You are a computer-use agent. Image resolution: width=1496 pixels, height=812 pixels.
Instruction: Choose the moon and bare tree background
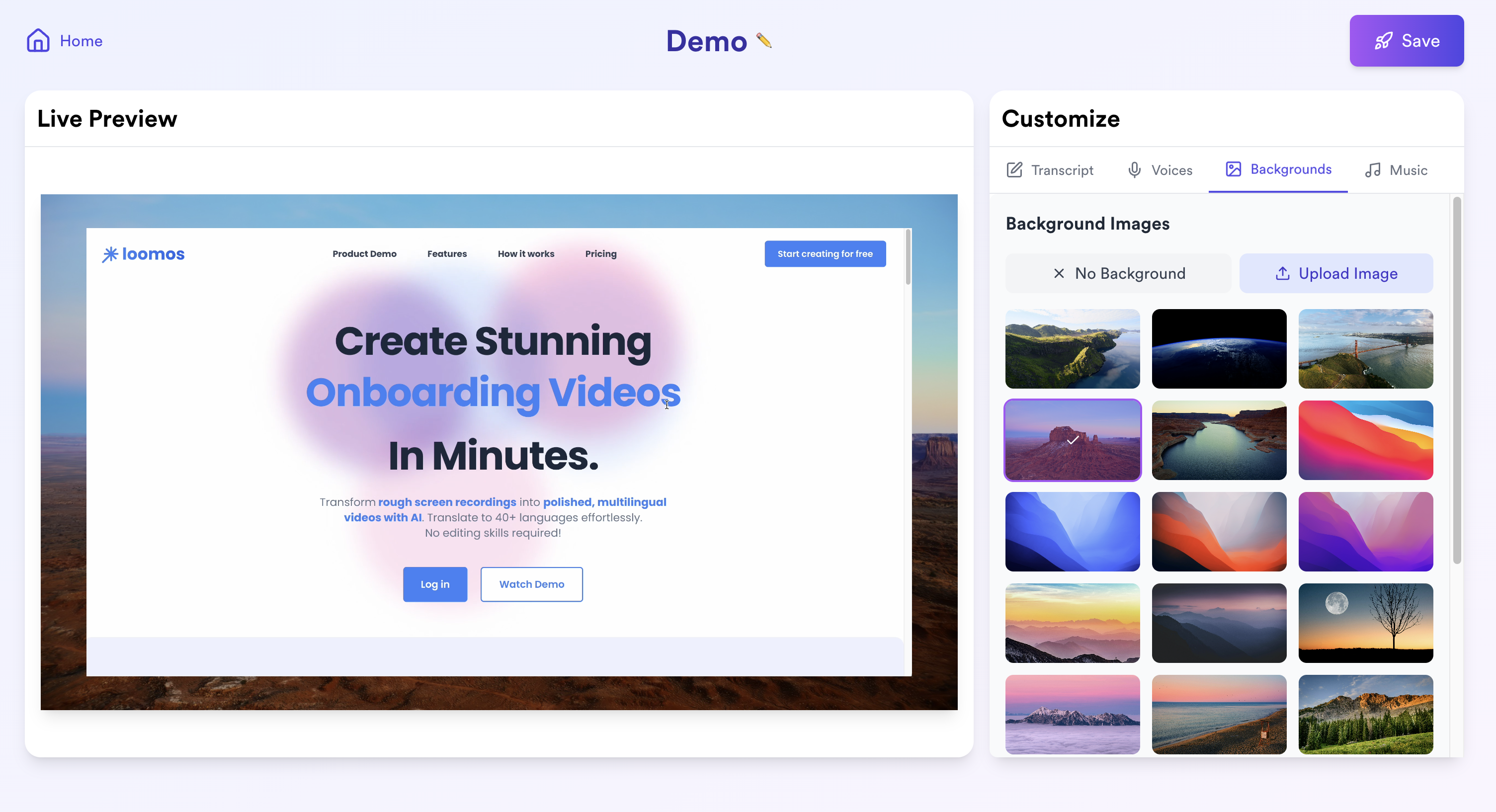click(1365, 623)
